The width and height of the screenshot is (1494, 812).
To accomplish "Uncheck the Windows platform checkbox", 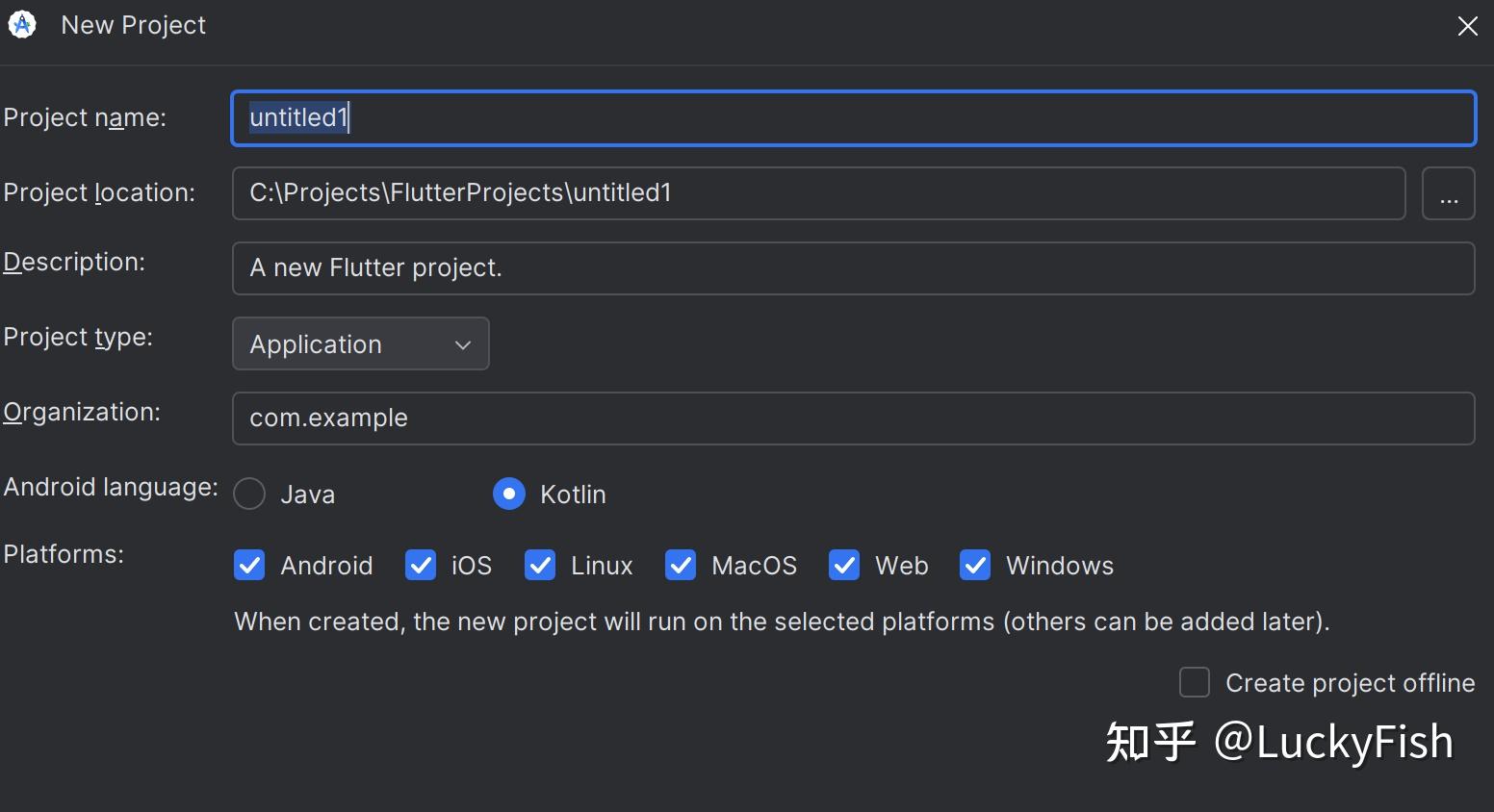I will (x=975, y=565).
